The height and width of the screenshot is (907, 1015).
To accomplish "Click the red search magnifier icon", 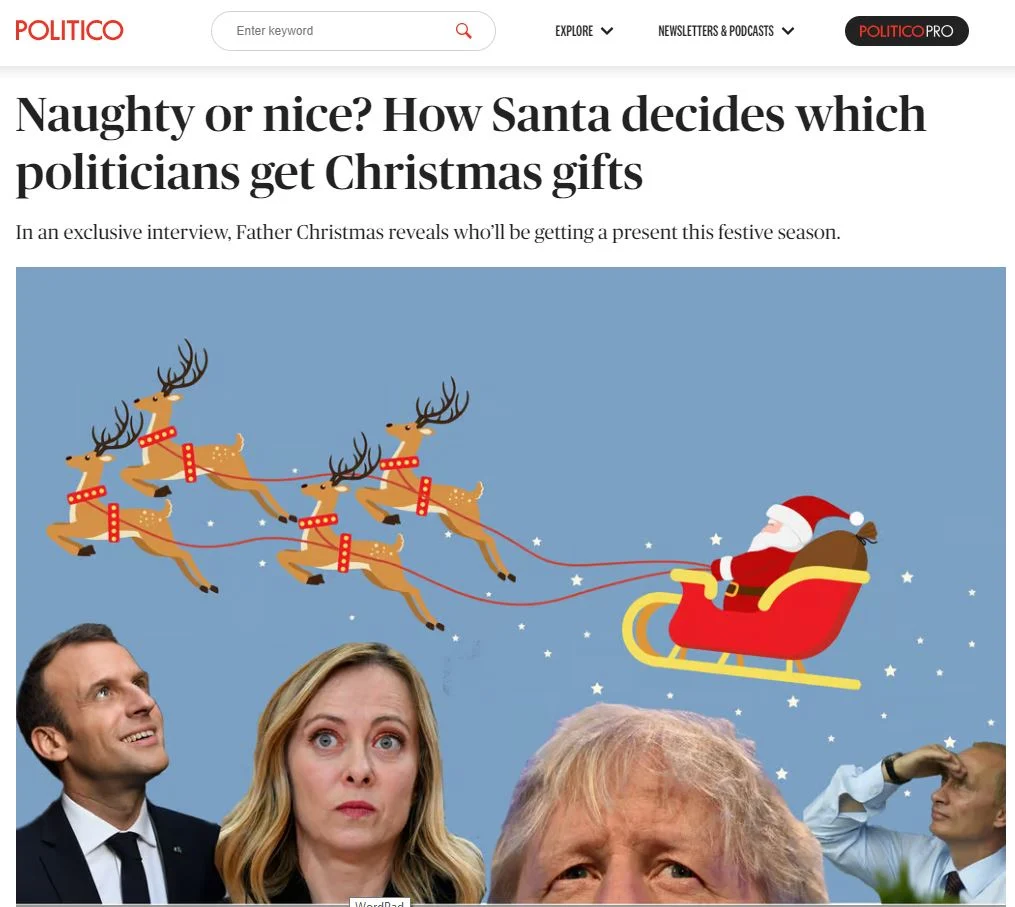I will pos(463,30).
